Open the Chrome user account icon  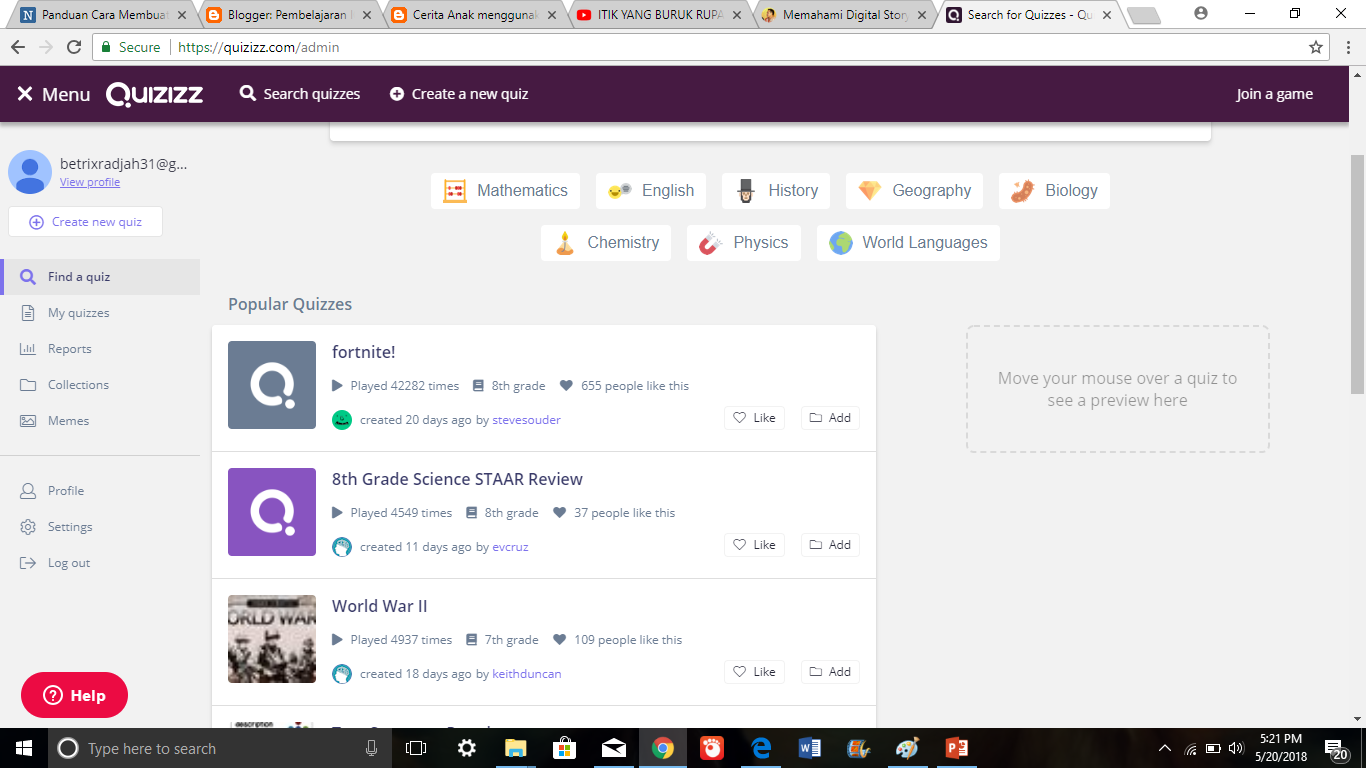click(x=1201, y=14)
